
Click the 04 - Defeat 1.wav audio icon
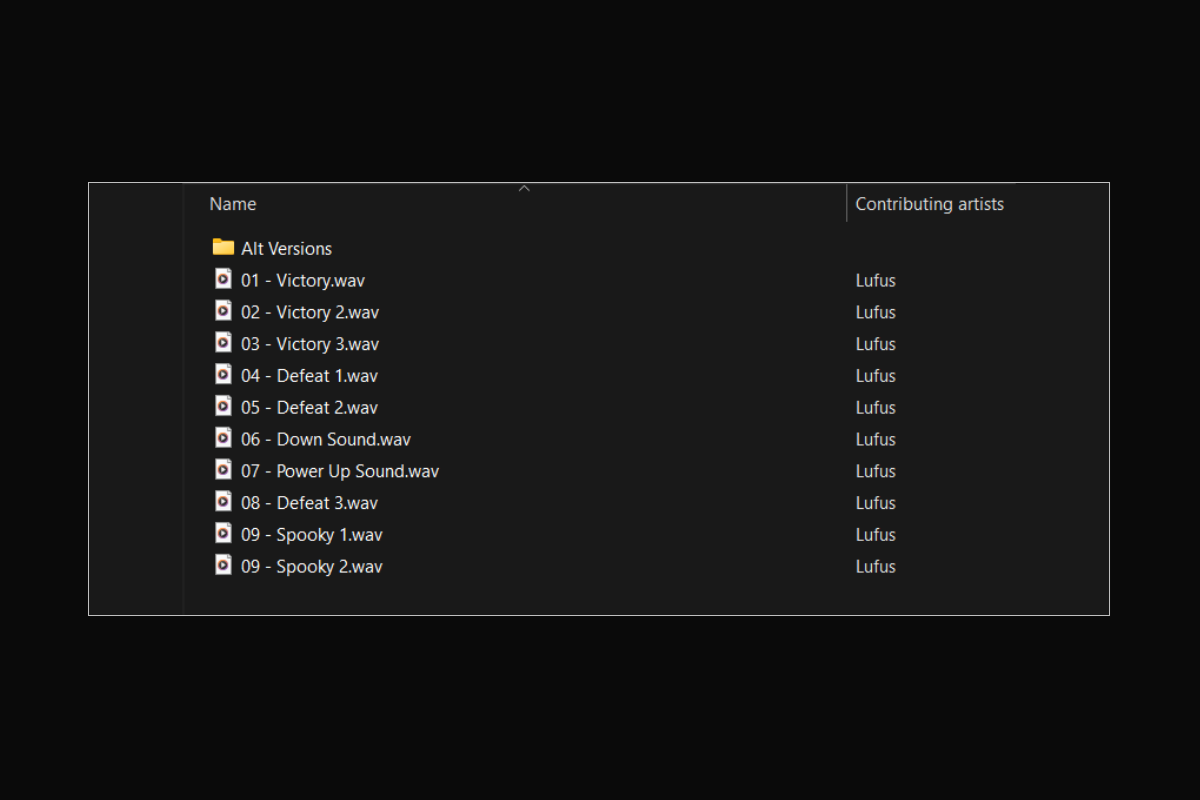click(223, 375)
